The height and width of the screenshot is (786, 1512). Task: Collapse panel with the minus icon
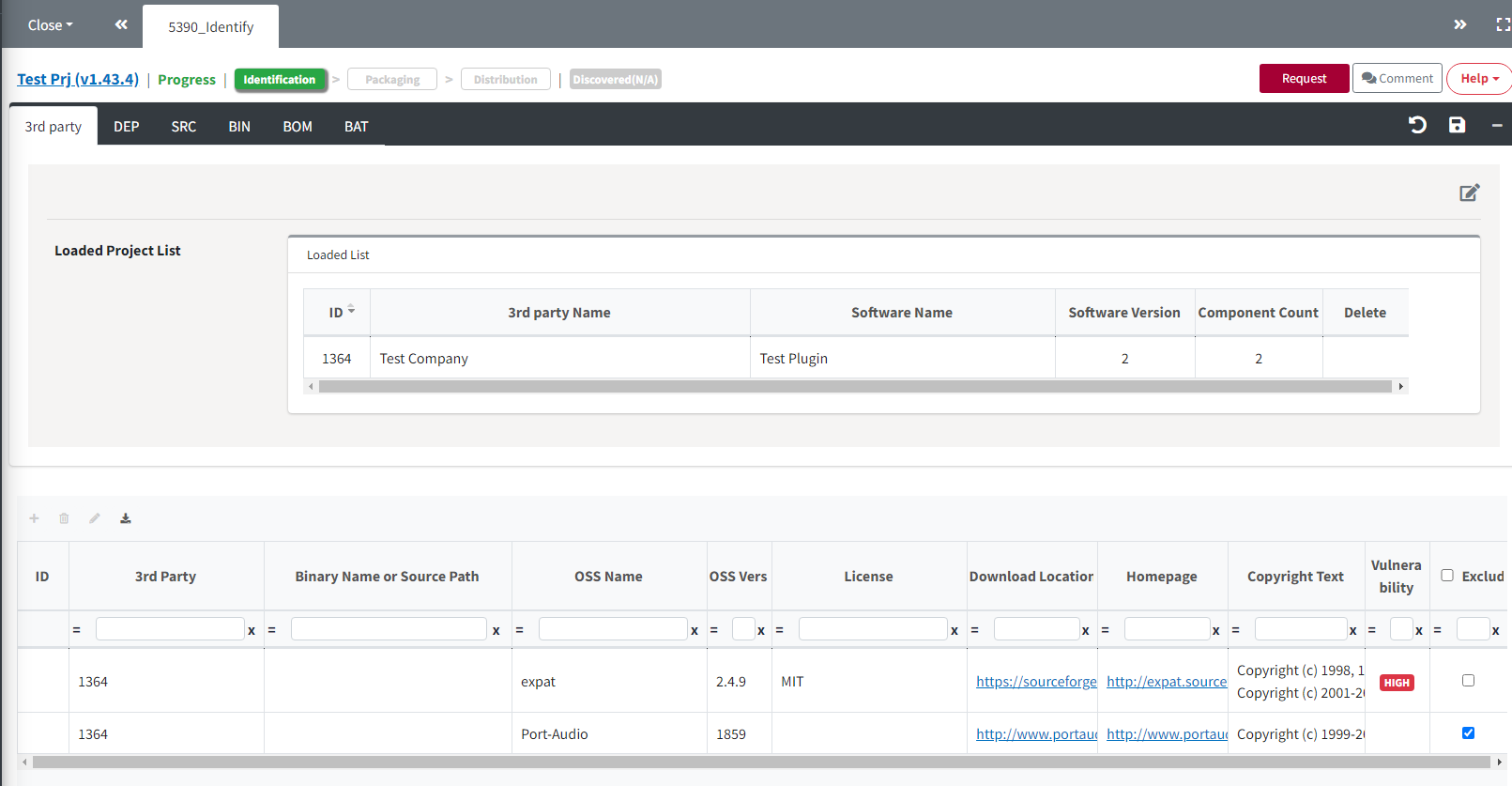point(1497,125)
